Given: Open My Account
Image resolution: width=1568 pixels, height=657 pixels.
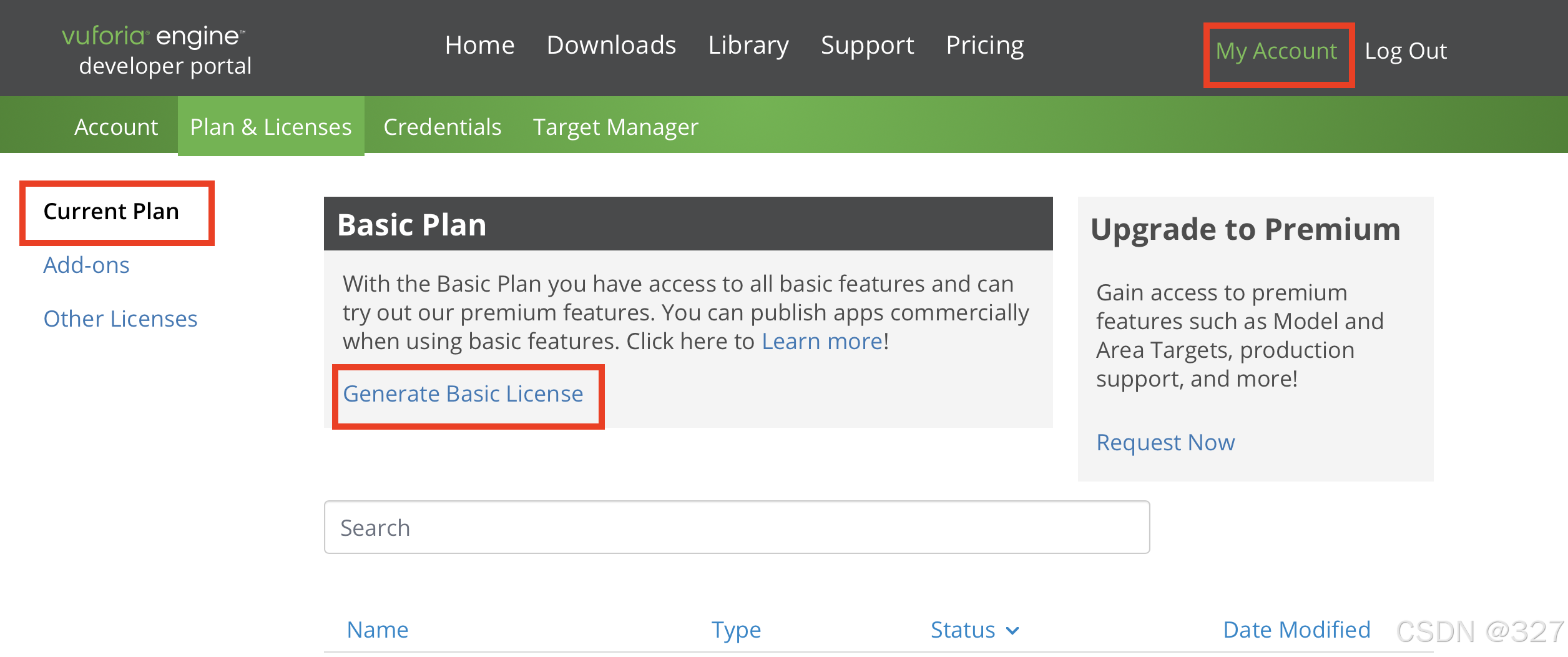Looking at the screenshot, I should (x=1276, y=51).
